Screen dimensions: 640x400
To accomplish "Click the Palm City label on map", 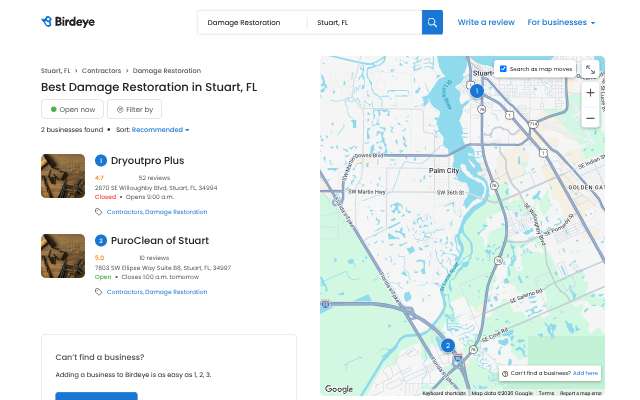I will 444,171.
